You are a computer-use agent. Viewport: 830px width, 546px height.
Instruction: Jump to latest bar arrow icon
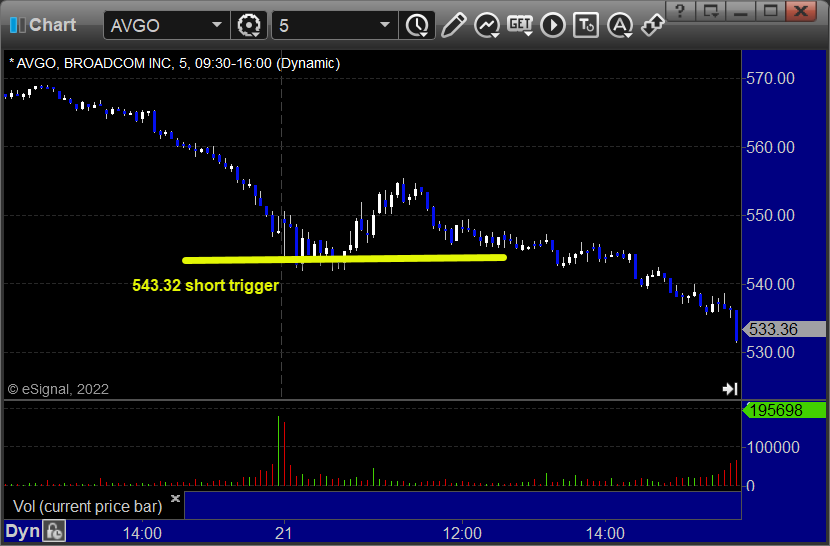pos(730,389)
